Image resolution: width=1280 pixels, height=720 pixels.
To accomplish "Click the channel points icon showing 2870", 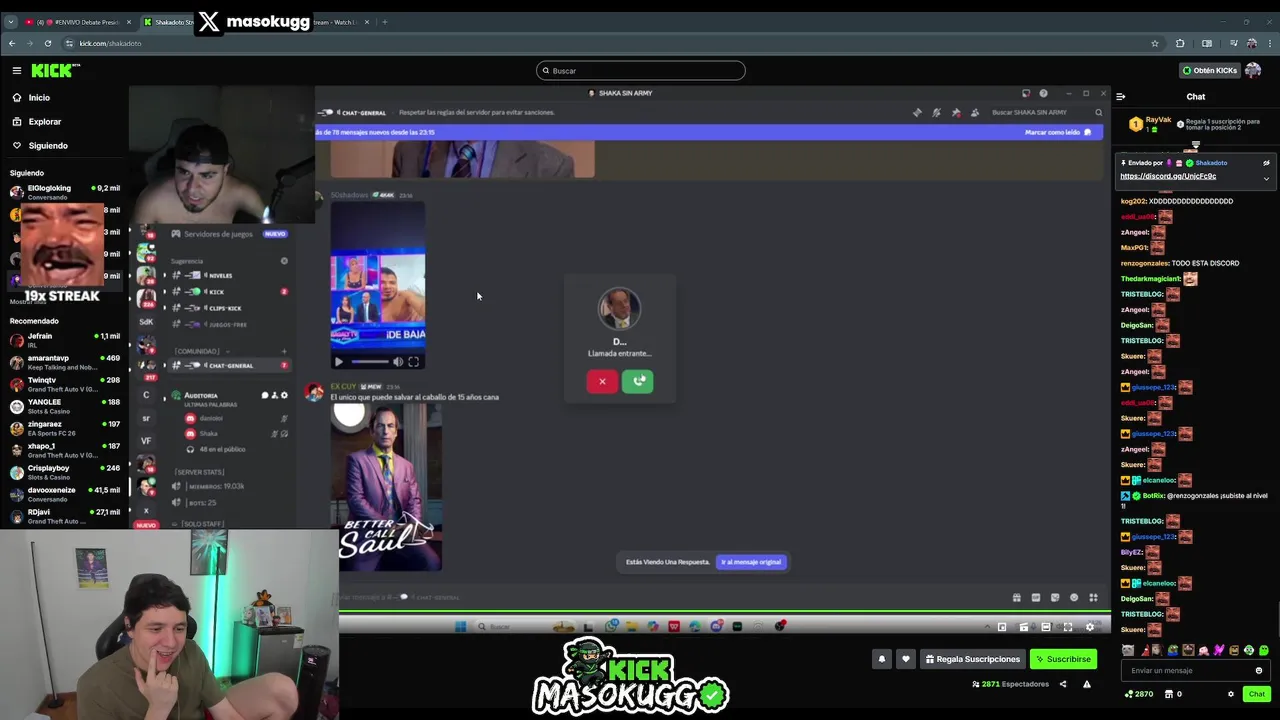I will click(x=1139, y=694).
